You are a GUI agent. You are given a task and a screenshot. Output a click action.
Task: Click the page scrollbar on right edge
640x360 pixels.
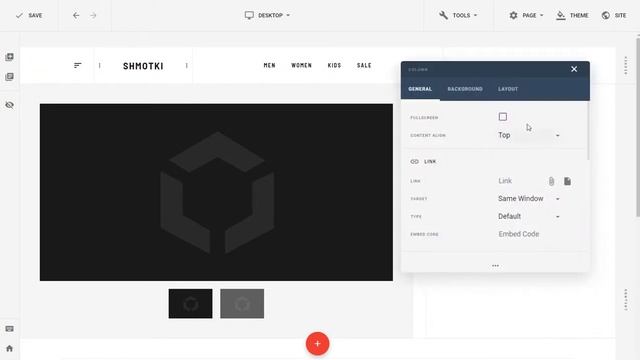coord(638,127)
